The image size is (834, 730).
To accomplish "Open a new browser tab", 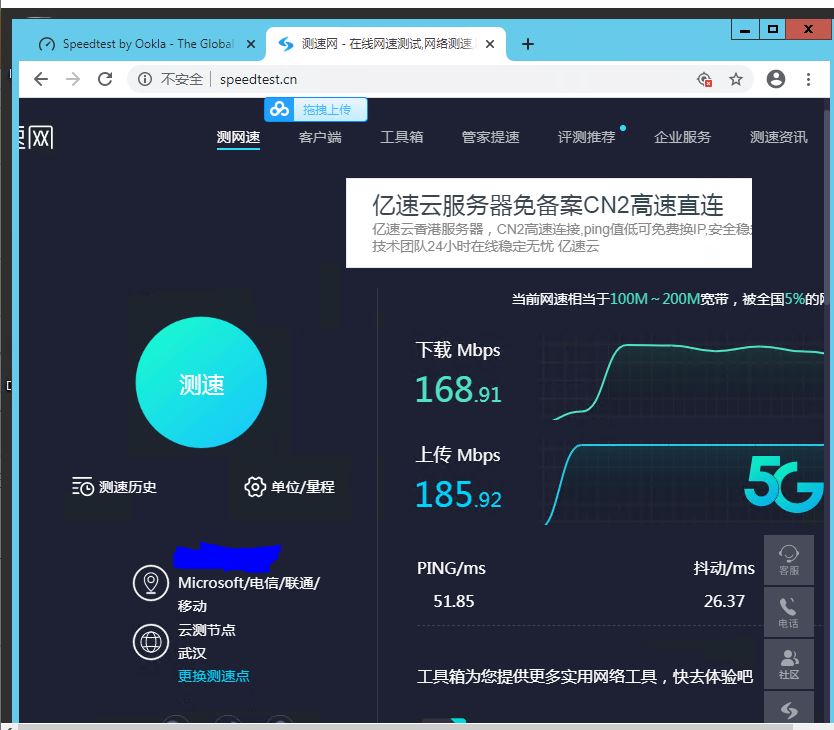I will coord(528,44).
